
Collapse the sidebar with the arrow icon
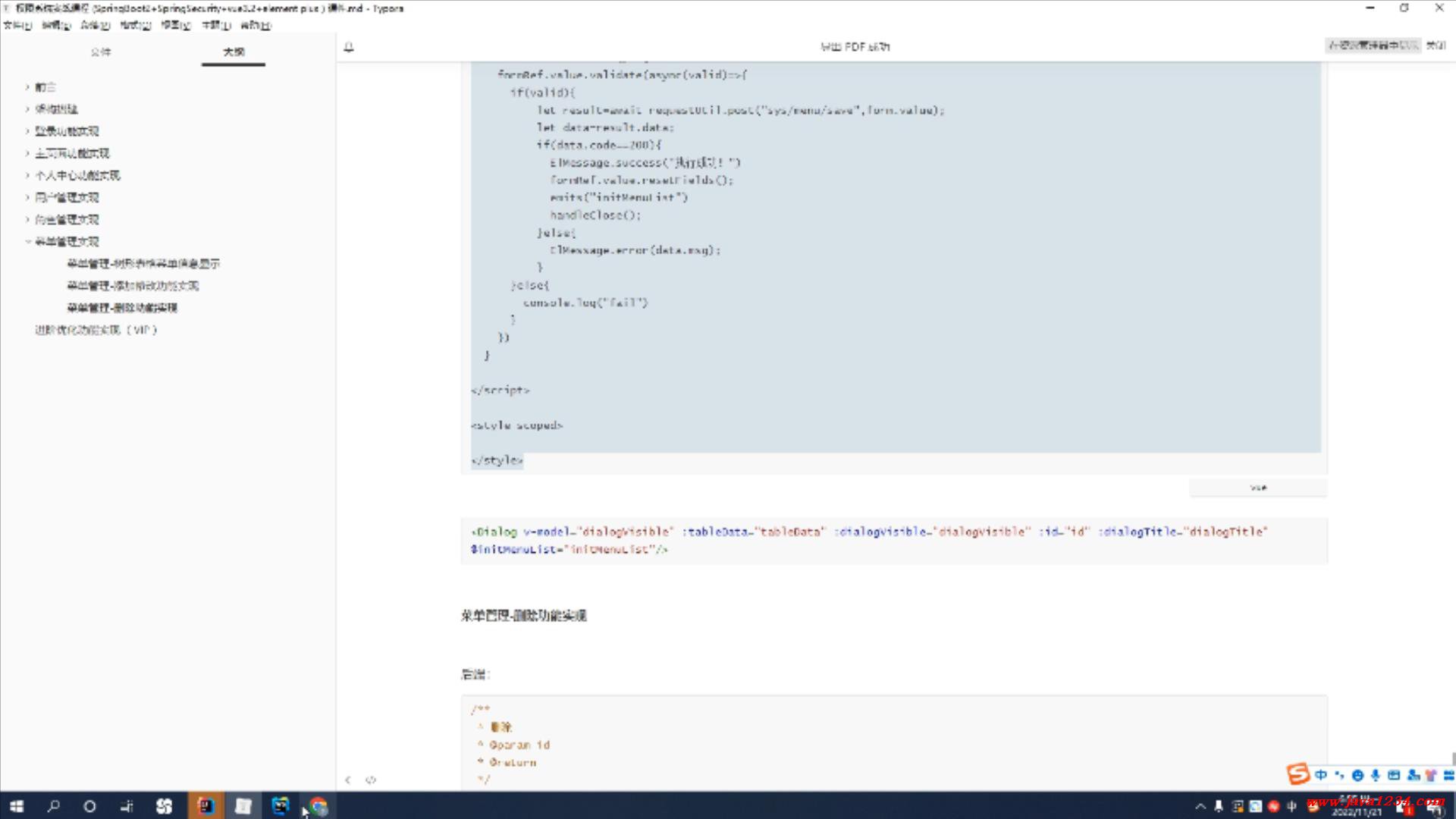[x=348, y=780]
